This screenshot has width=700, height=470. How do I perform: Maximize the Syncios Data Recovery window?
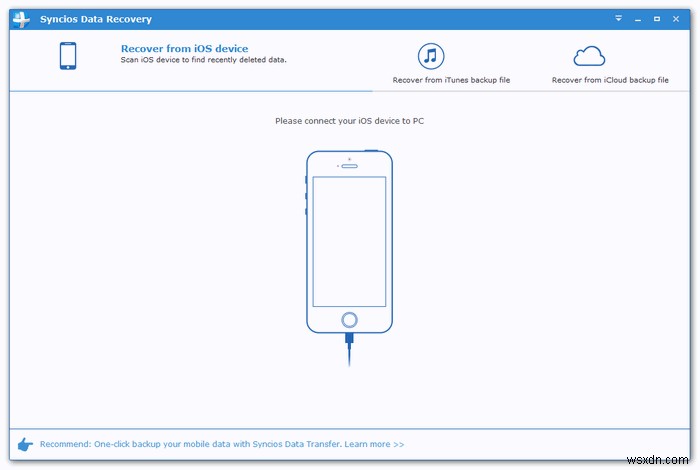[x=657, y=19]
